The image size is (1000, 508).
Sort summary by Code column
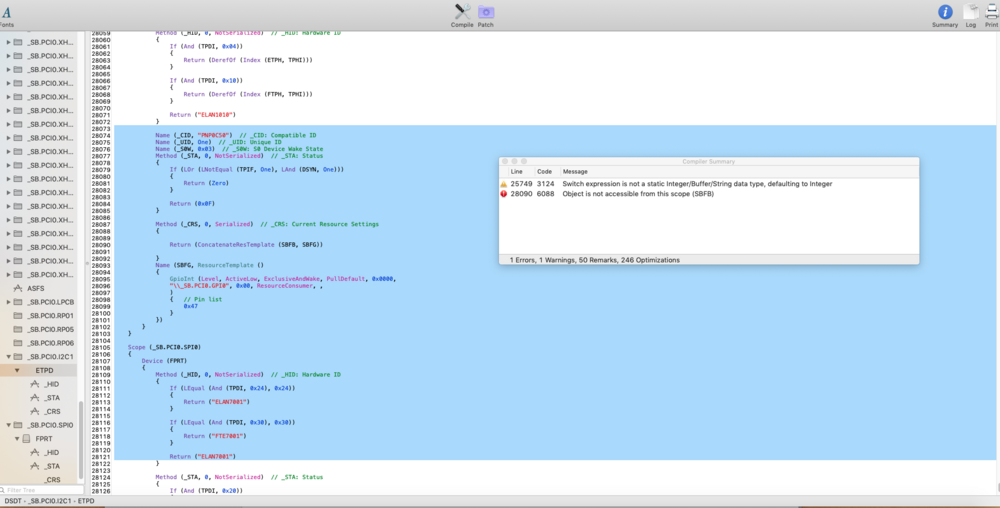coord(544,171)
